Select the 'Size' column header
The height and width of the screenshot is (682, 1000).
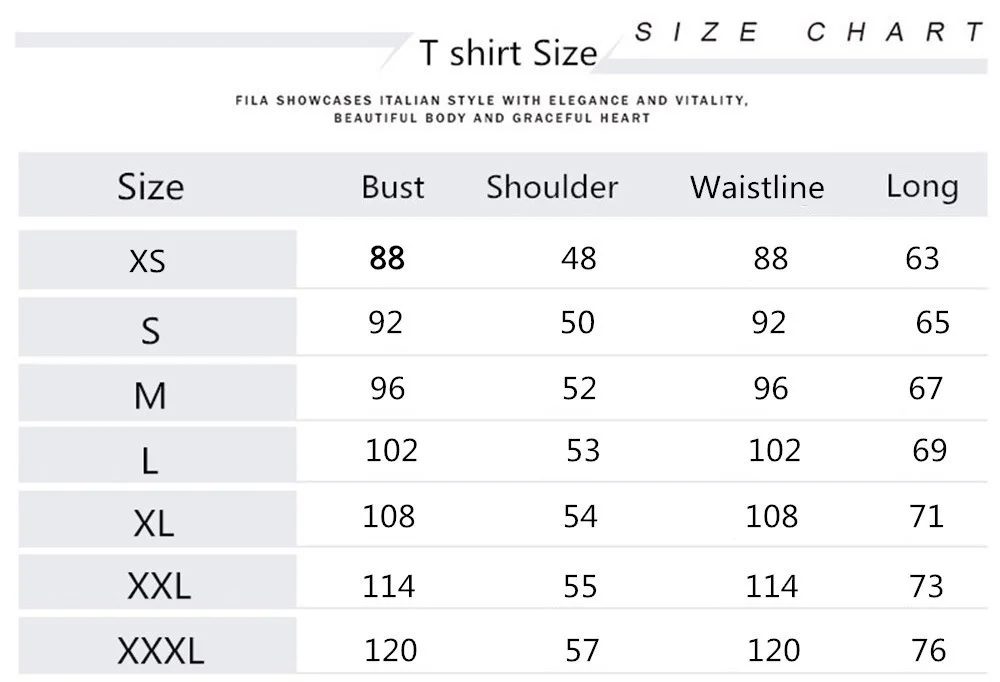click(x=151, y=186)
